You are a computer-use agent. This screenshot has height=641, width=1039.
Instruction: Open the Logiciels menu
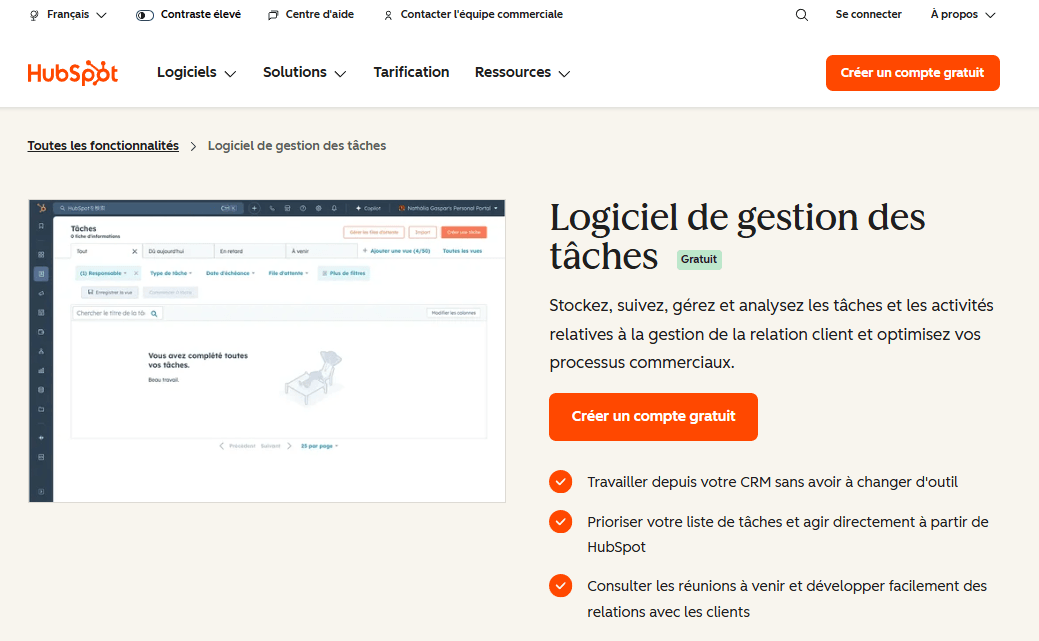pyautogui.click(x=196, y=72)
